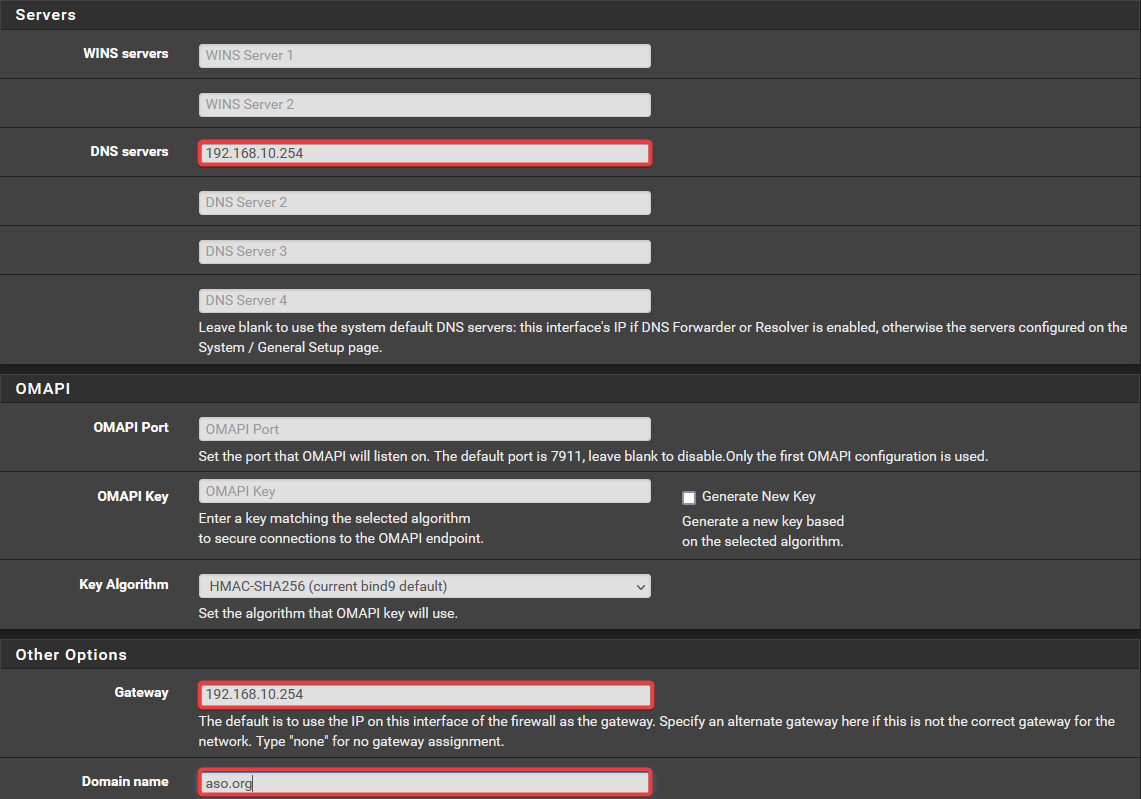Open the Key Algorithm dropdown
The width and height of the screenshot is (1141, 799).
tap(424, 586)
